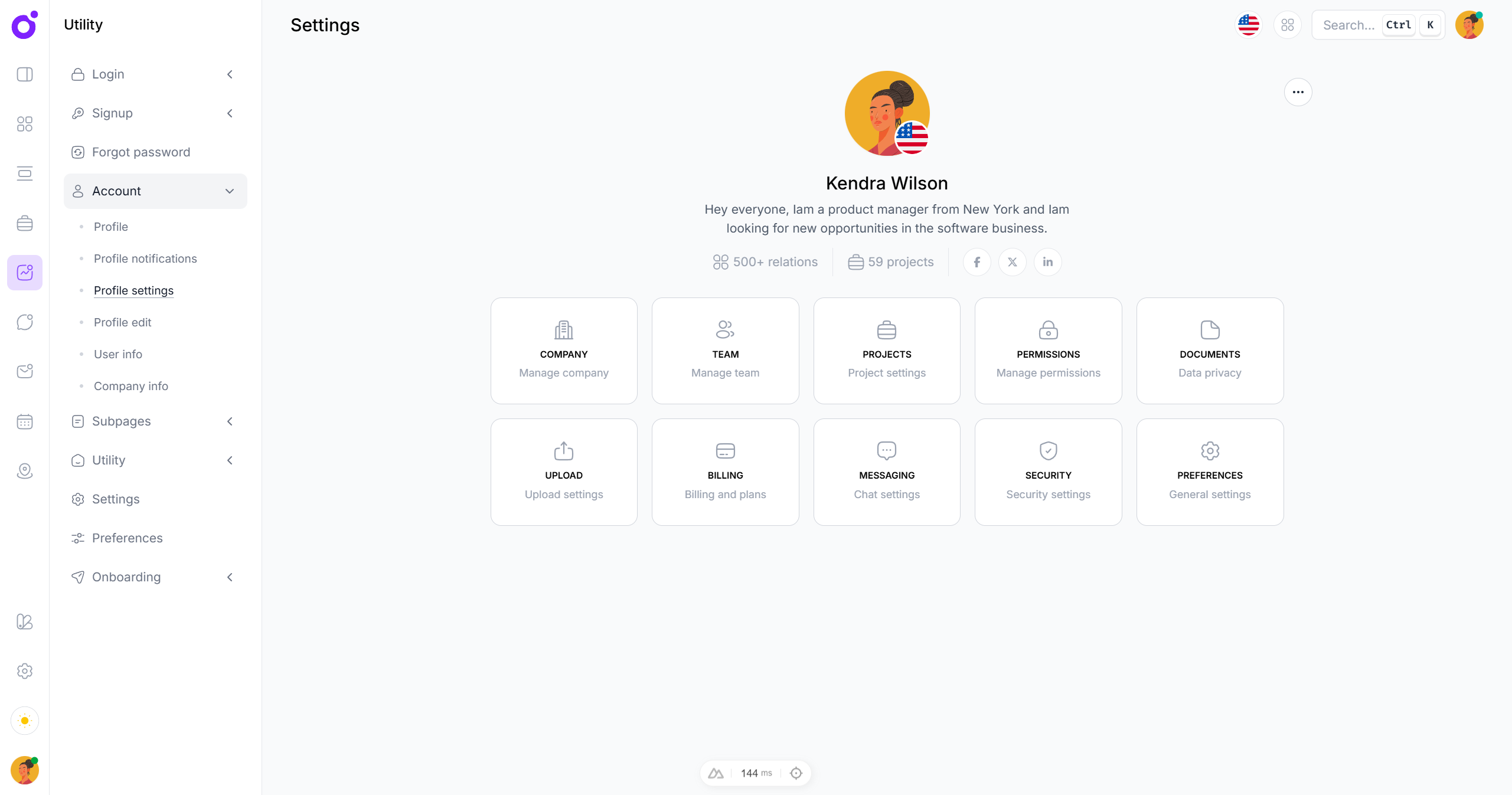Toggle the sidebar panel layout icon

coord(25,74)
